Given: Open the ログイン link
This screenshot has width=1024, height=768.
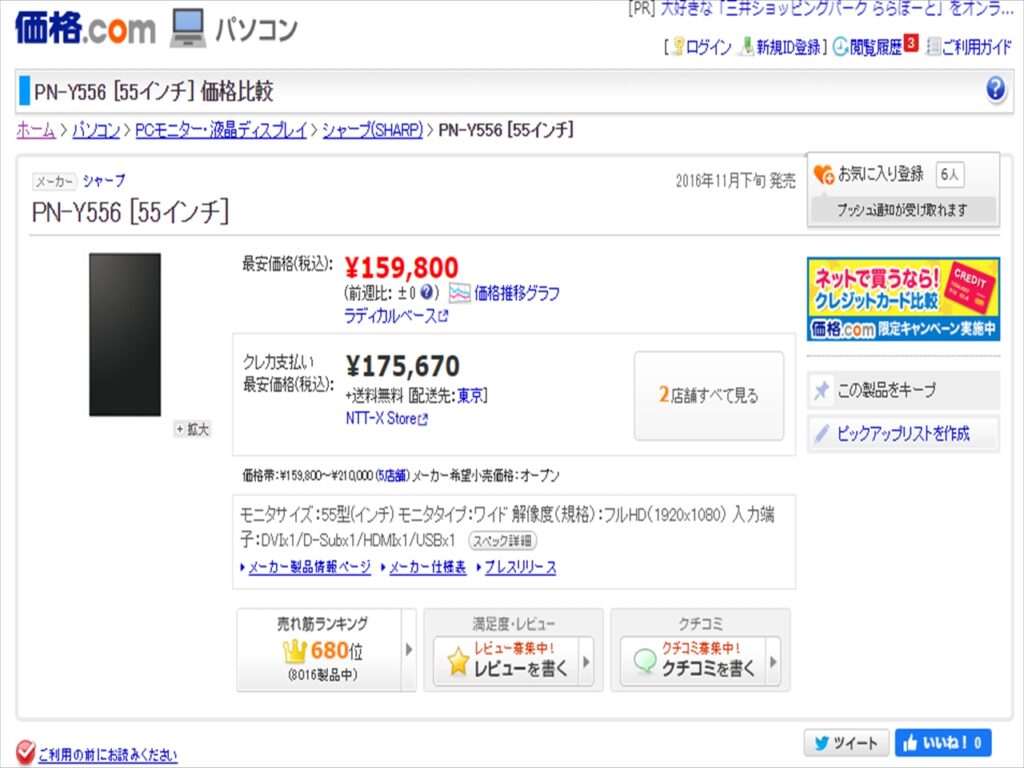Looking at the screenshot, I should click(709, 47).
